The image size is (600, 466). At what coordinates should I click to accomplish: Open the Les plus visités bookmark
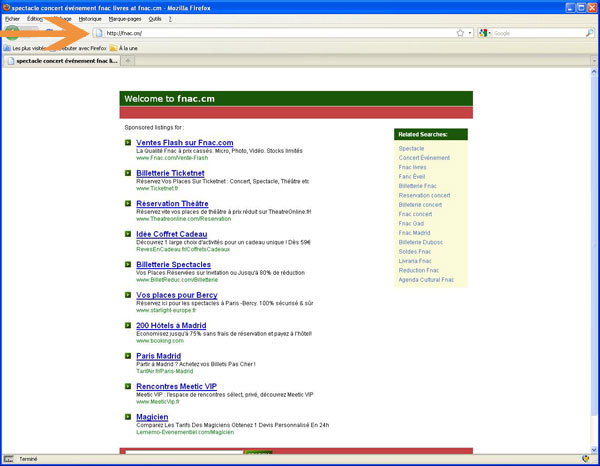click(x=25, y=48)
